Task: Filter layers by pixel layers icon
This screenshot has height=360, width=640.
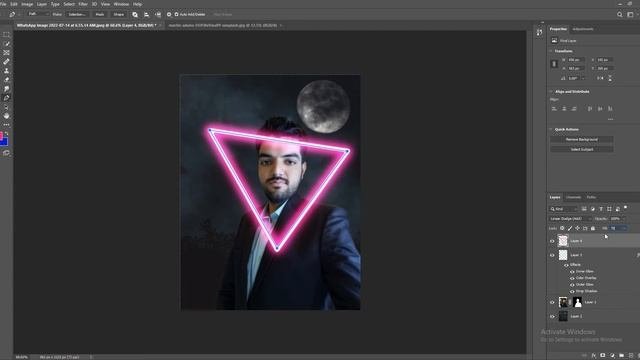Action: pos(584,209)
